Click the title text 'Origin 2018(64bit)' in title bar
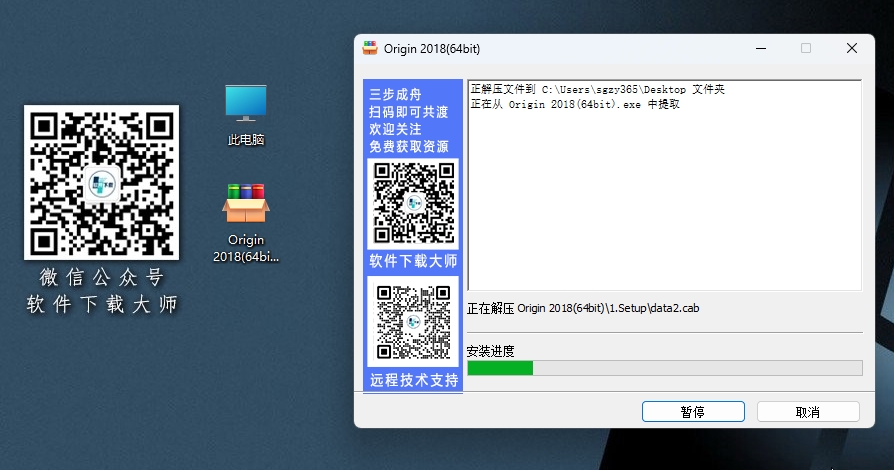Image resolution: width=894 pixels, height=470 pixels. pos(432,49)
